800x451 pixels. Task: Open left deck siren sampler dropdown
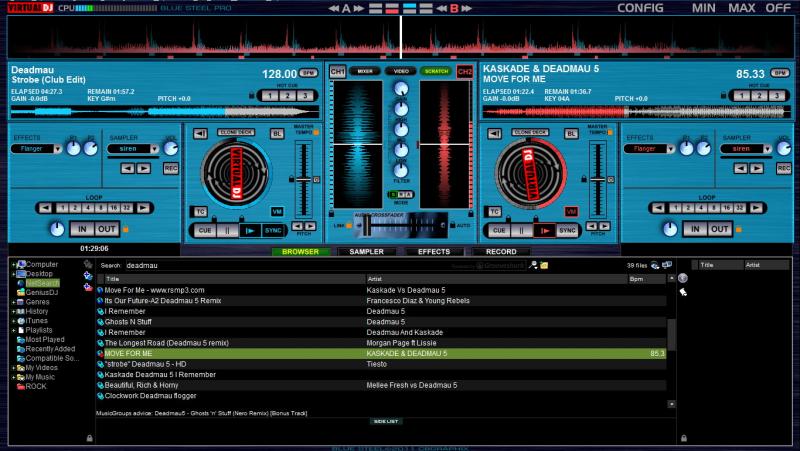pos(154,149)
